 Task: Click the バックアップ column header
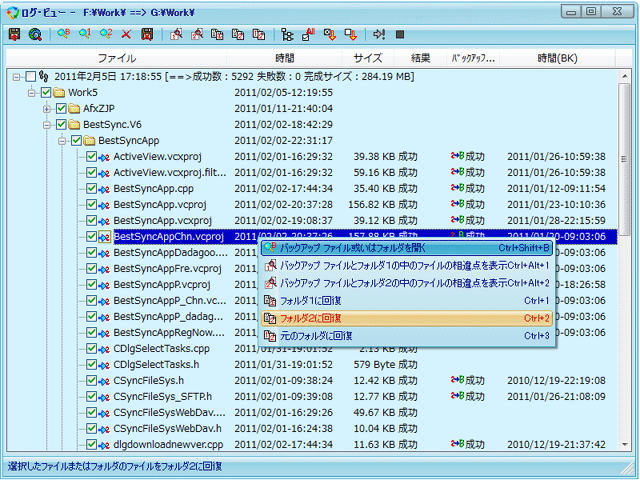[473, 58]
